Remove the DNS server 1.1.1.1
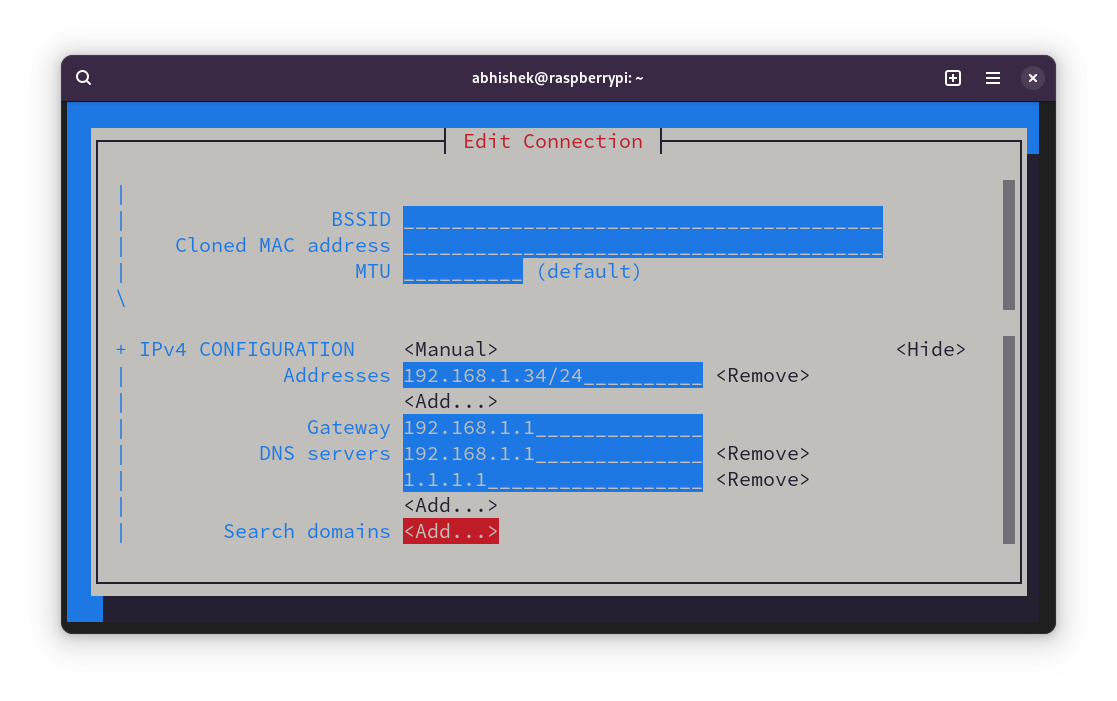 click(762, 479)
